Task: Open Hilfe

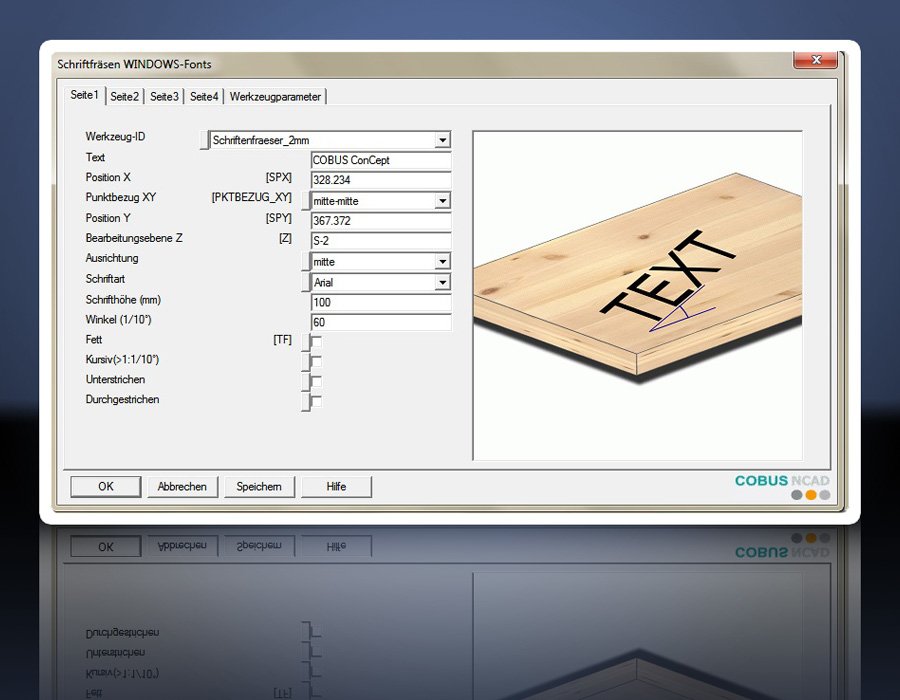Action: coord(336,487)
